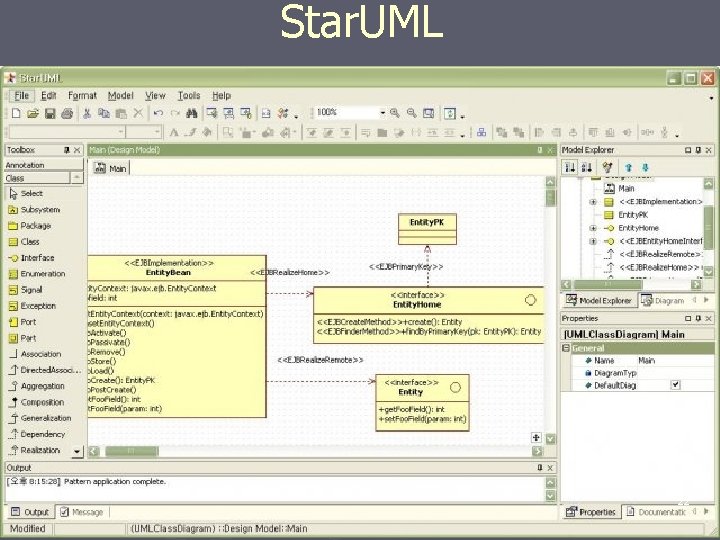
Task: Switch to the Output tab
Action: 30,512
